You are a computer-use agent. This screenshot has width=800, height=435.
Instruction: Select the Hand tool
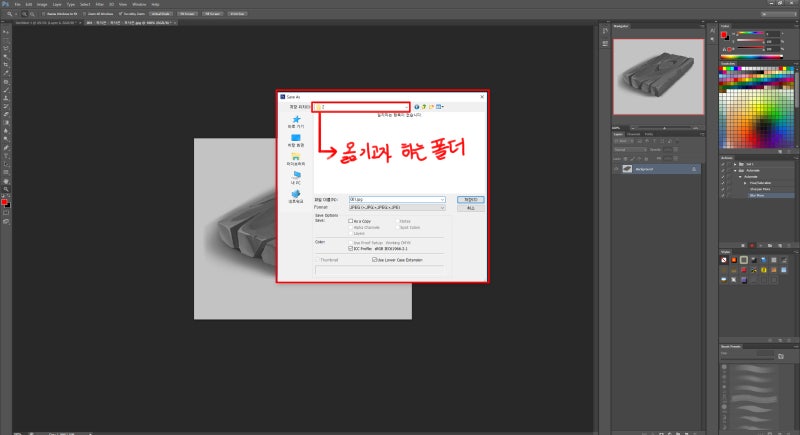6,181
